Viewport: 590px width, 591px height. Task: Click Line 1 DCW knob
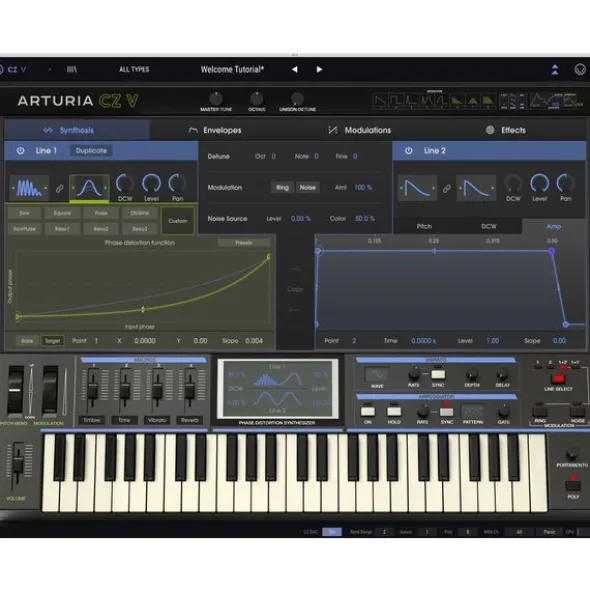click(125, 184)
